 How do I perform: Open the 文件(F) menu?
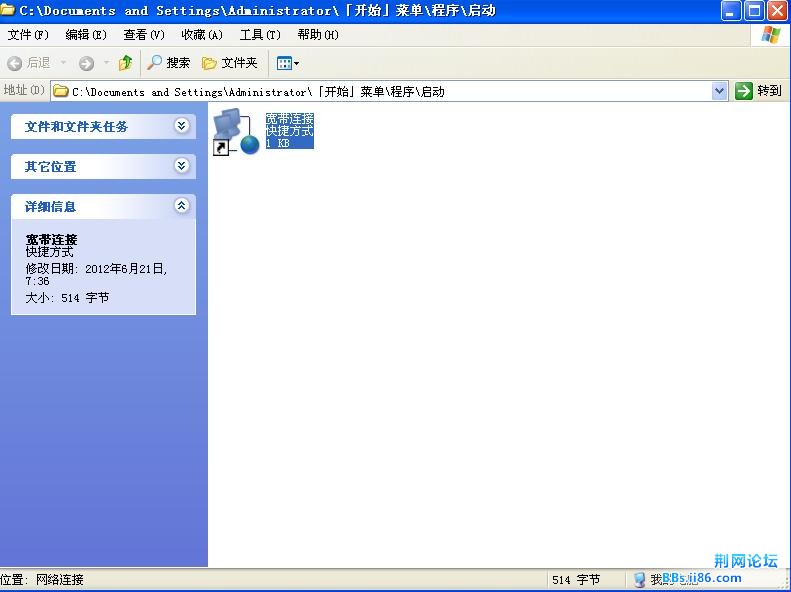tap(28, 35)
